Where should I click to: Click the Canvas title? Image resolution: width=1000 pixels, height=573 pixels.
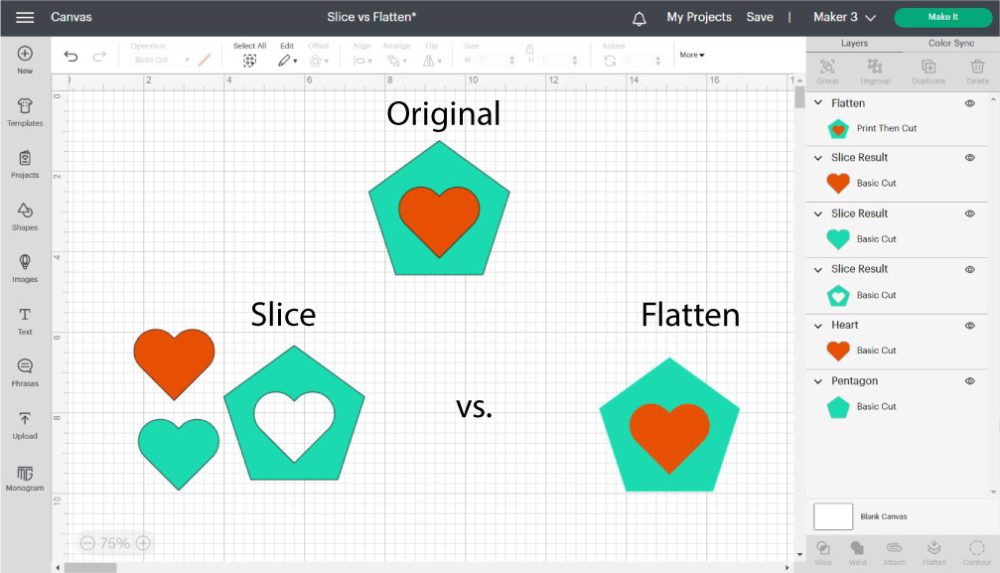(71, 17)
